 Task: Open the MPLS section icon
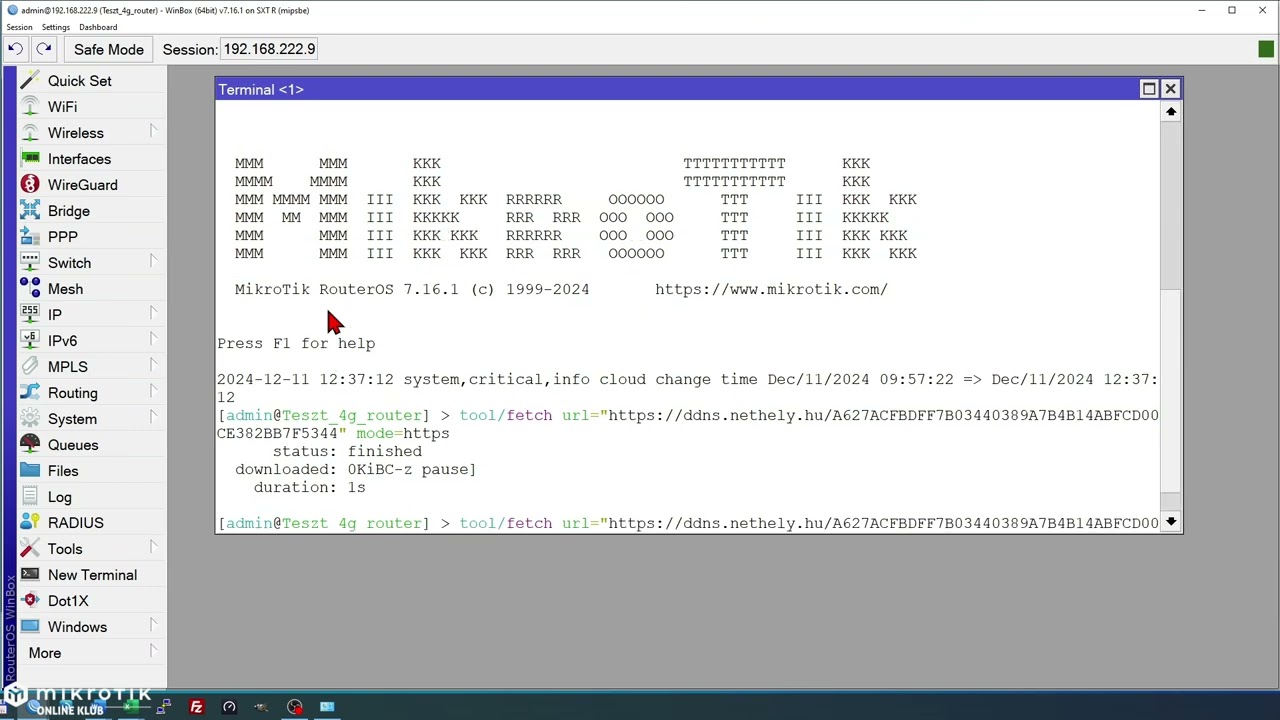pos(30,367)
